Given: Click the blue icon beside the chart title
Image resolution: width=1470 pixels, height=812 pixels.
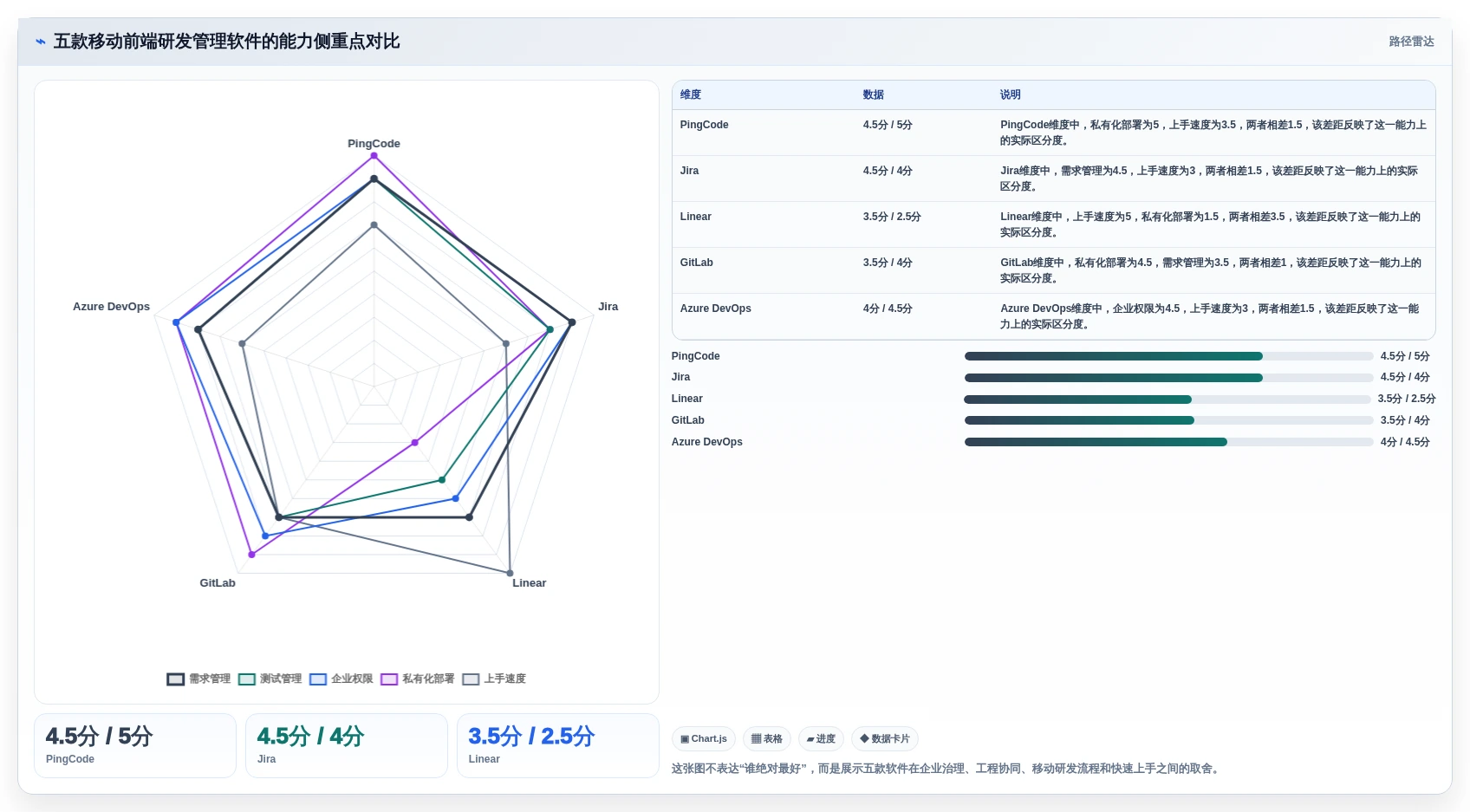Looking at the screenshot, I should tap(40, 42).
